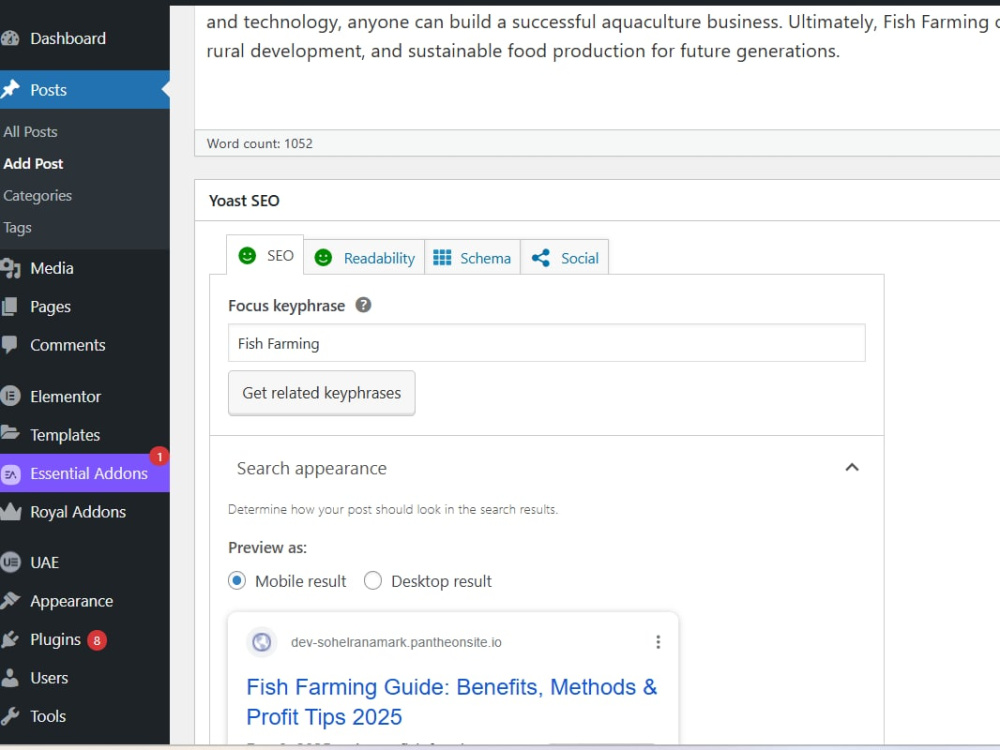Click the Users person icon
The width and height of the screenshot is (1000, 750).
tap(10, 678)
